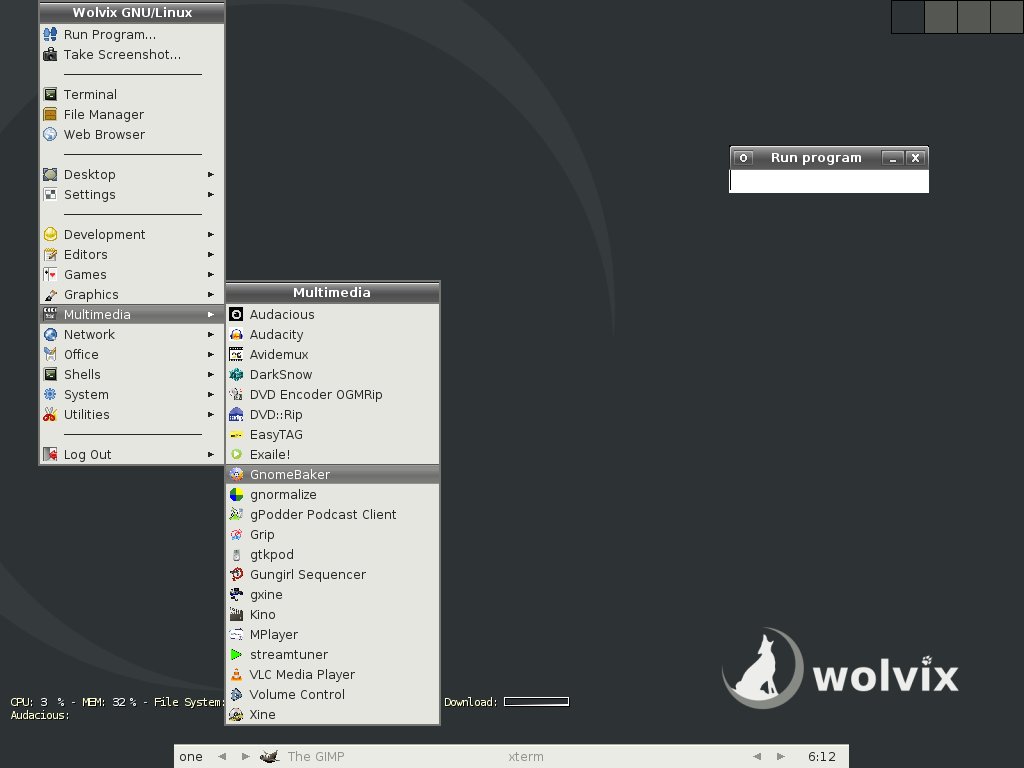The width and height of the screenshot is (1024, 768).
Task: Select the third workspace in the pager
Action: pyautogui.click(x=974, y=16)
